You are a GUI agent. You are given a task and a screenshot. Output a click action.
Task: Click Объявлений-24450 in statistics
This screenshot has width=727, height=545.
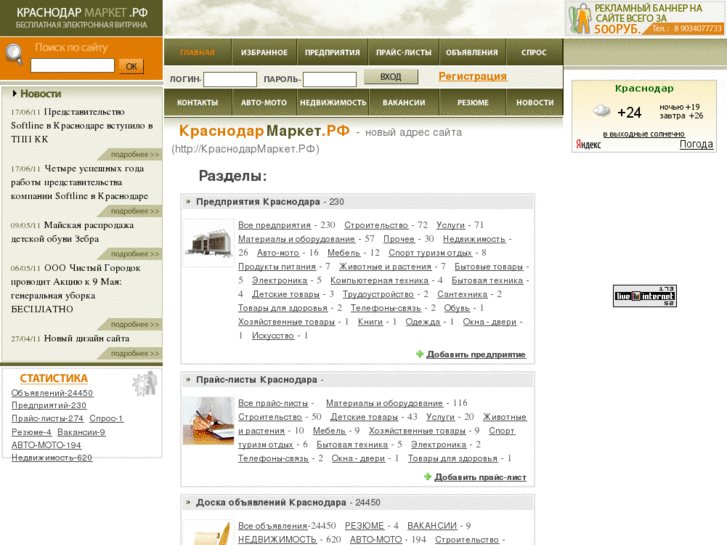[52, 393]
